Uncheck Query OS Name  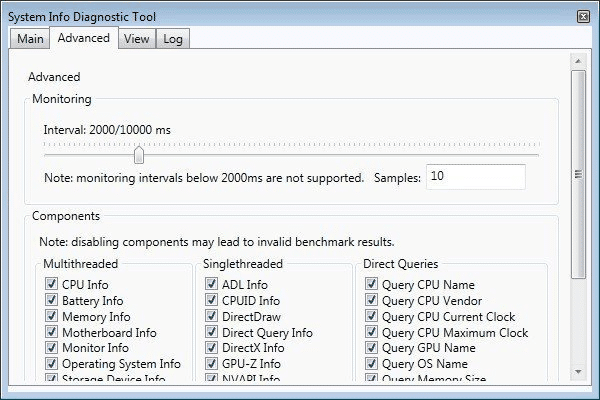tap(372, 365)
